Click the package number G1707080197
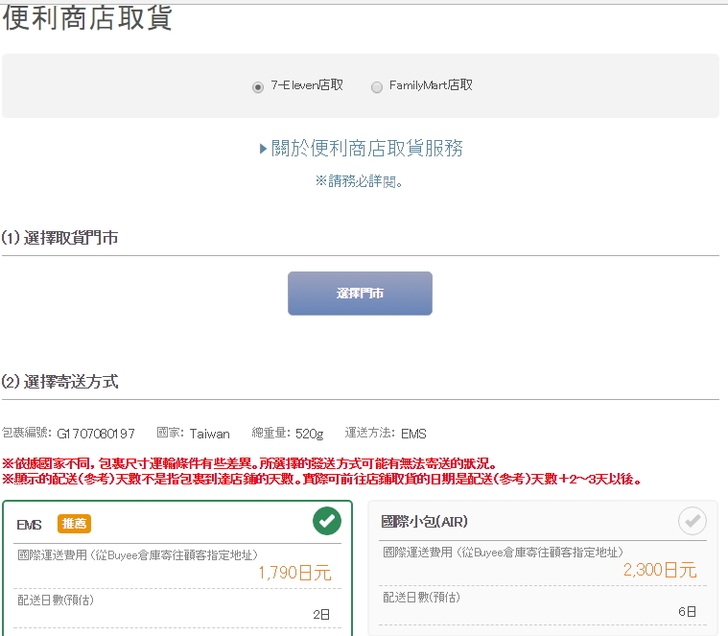This screenshot has width=728, height=636. click(x=95, y=433)
